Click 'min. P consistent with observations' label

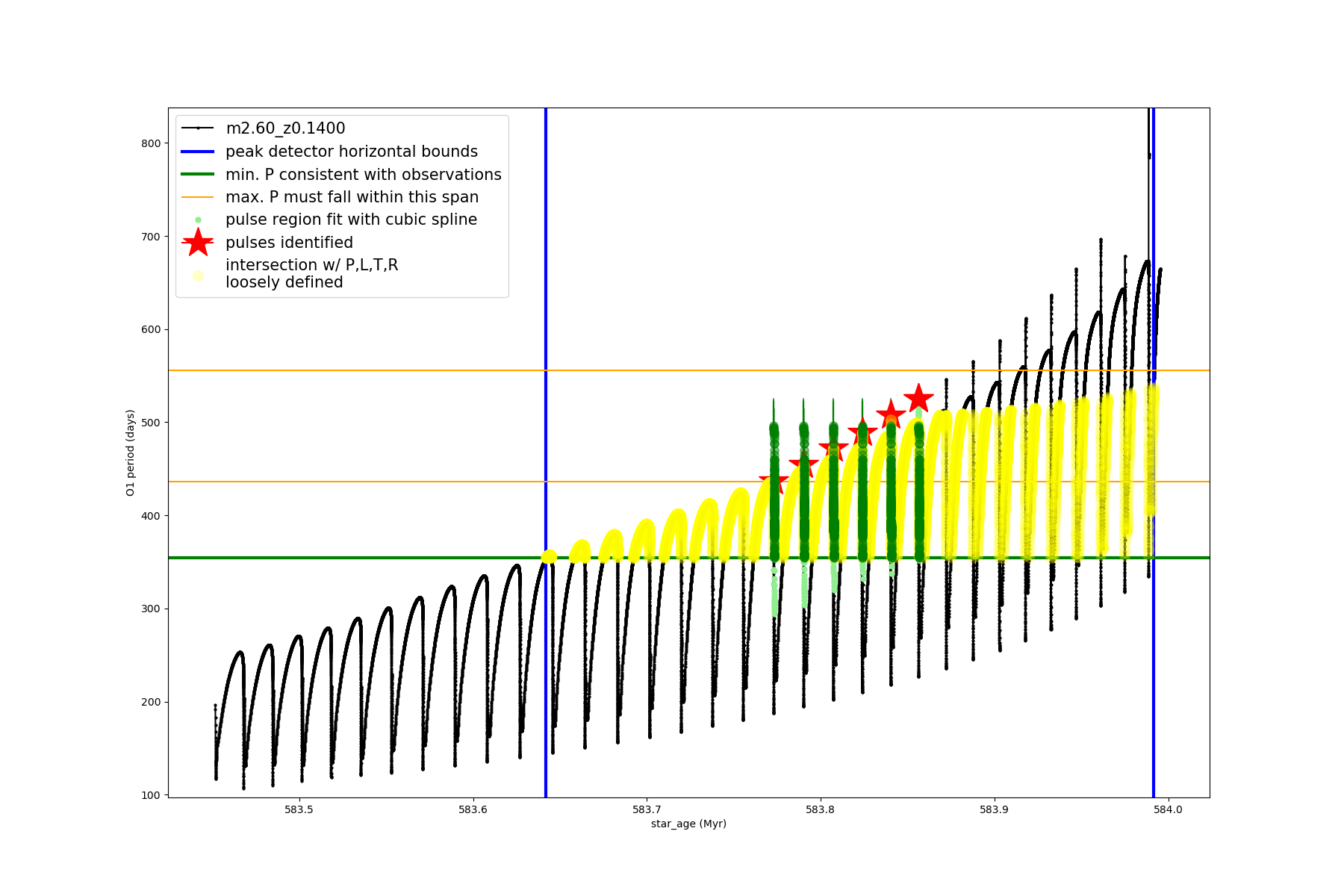point(363,175)
